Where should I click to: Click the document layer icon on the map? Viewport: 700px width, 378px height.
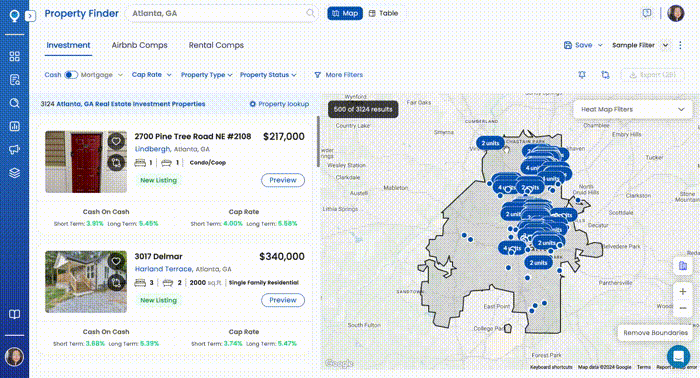point(683,266)
